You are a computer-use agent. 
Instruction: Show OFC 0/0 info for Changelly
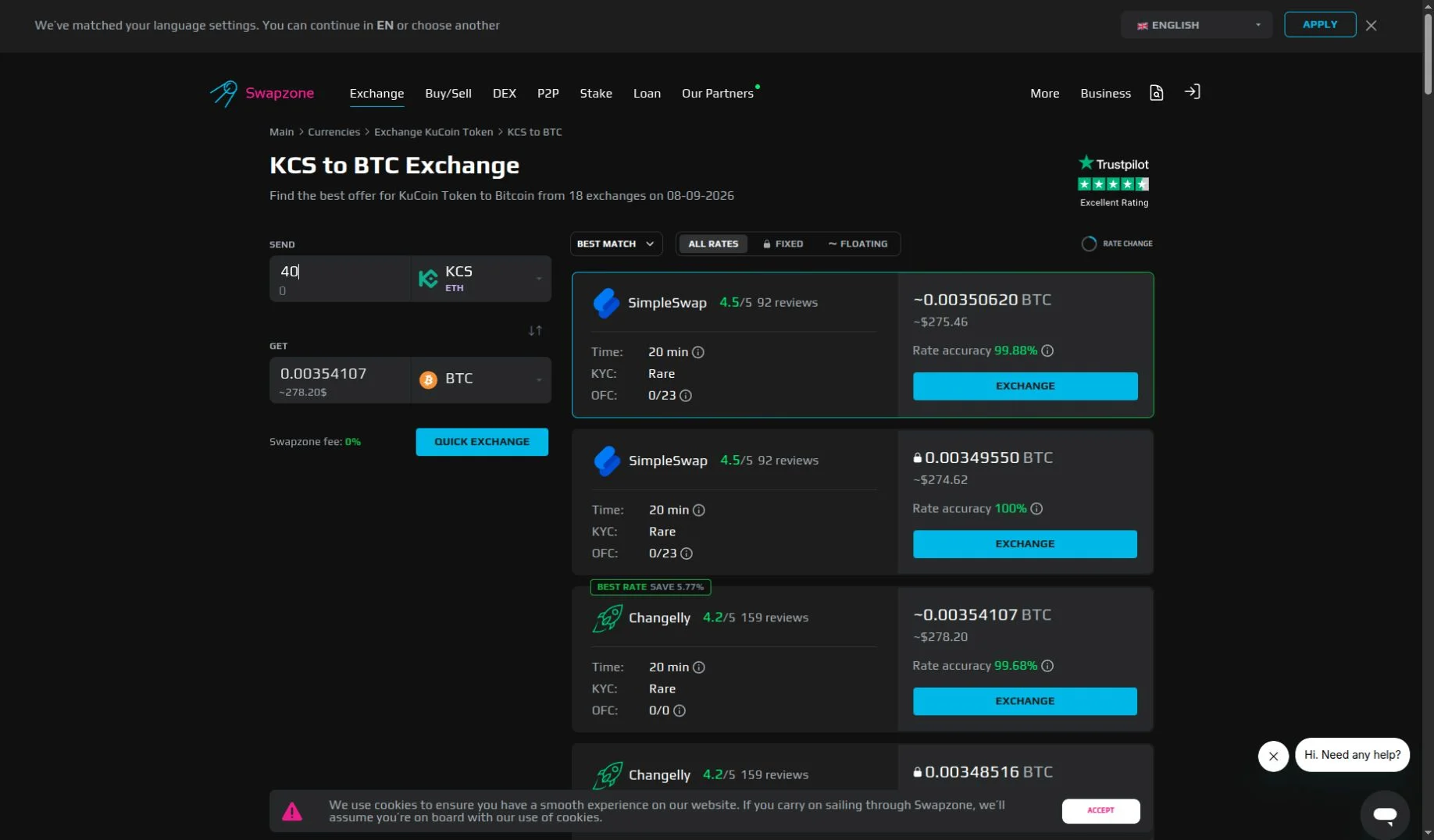pos(680,710)
